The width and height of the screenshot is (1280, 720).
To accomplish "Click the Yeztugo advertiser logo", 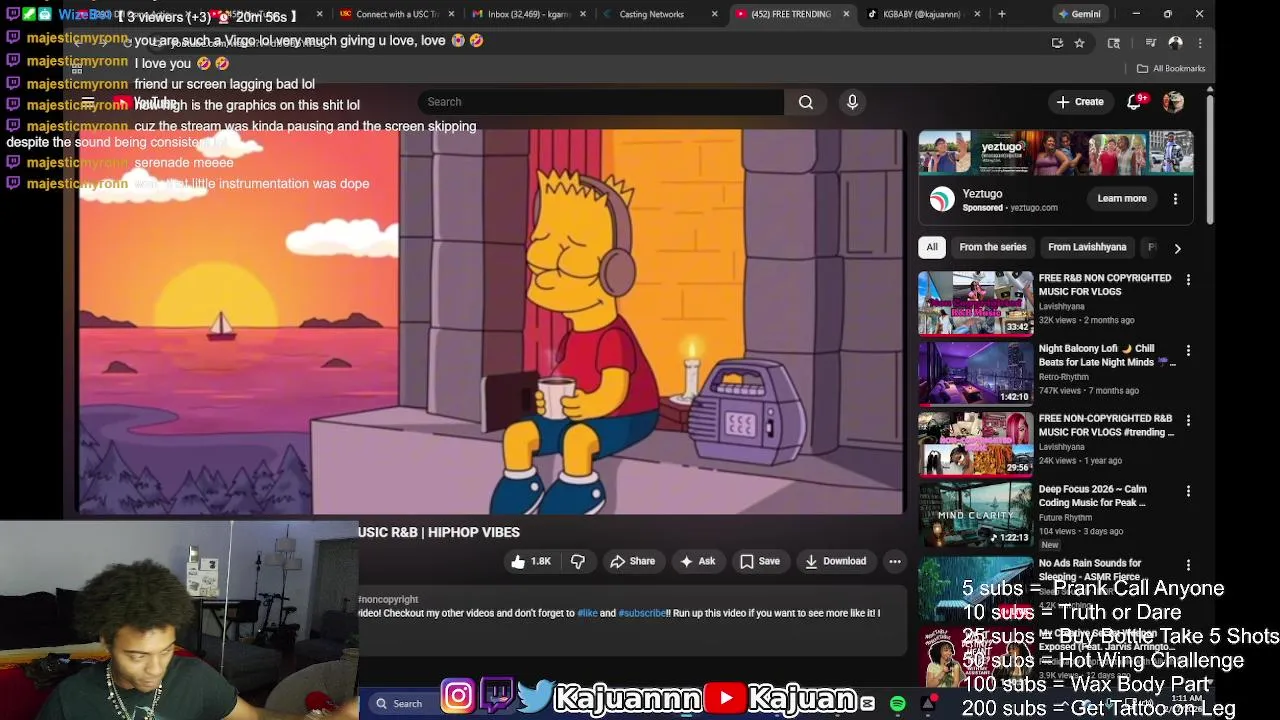I will [x=942, y=199].
